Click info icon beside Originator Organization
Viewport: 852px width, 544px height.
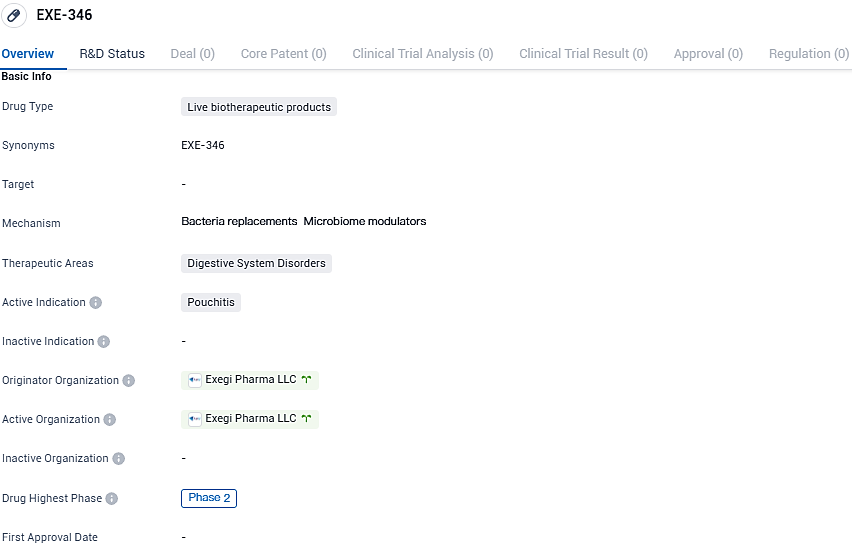click(x=128, y=380)
